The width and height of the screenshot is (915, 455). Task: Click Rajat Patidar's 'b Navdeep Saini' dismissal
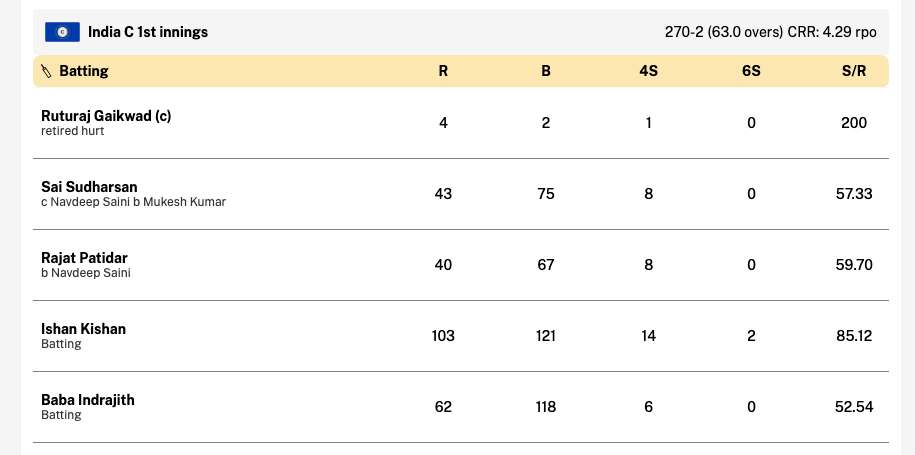tap(86, 273)
